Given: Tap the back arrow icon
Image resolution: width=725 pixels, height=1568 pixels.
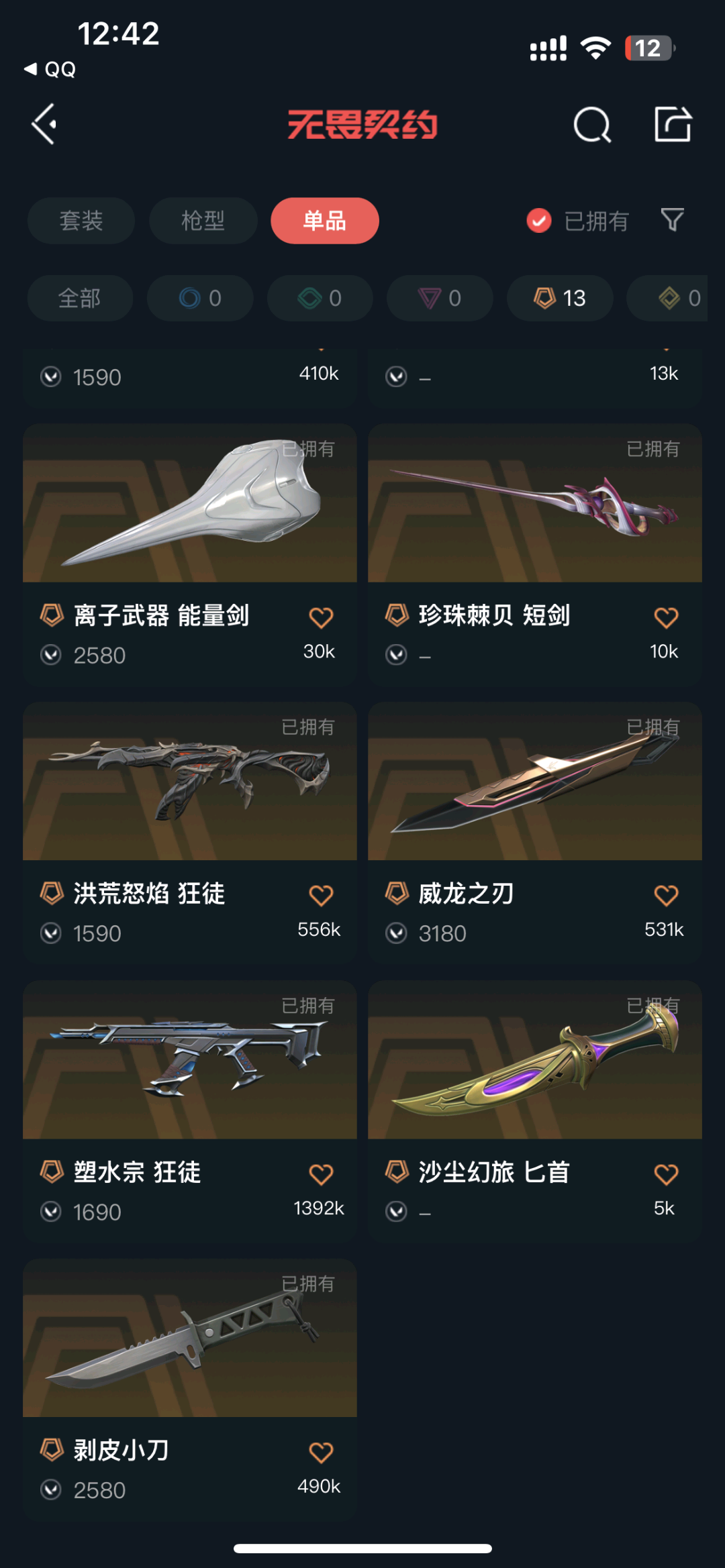Looking at the screenshot, I should pos(44,124).
